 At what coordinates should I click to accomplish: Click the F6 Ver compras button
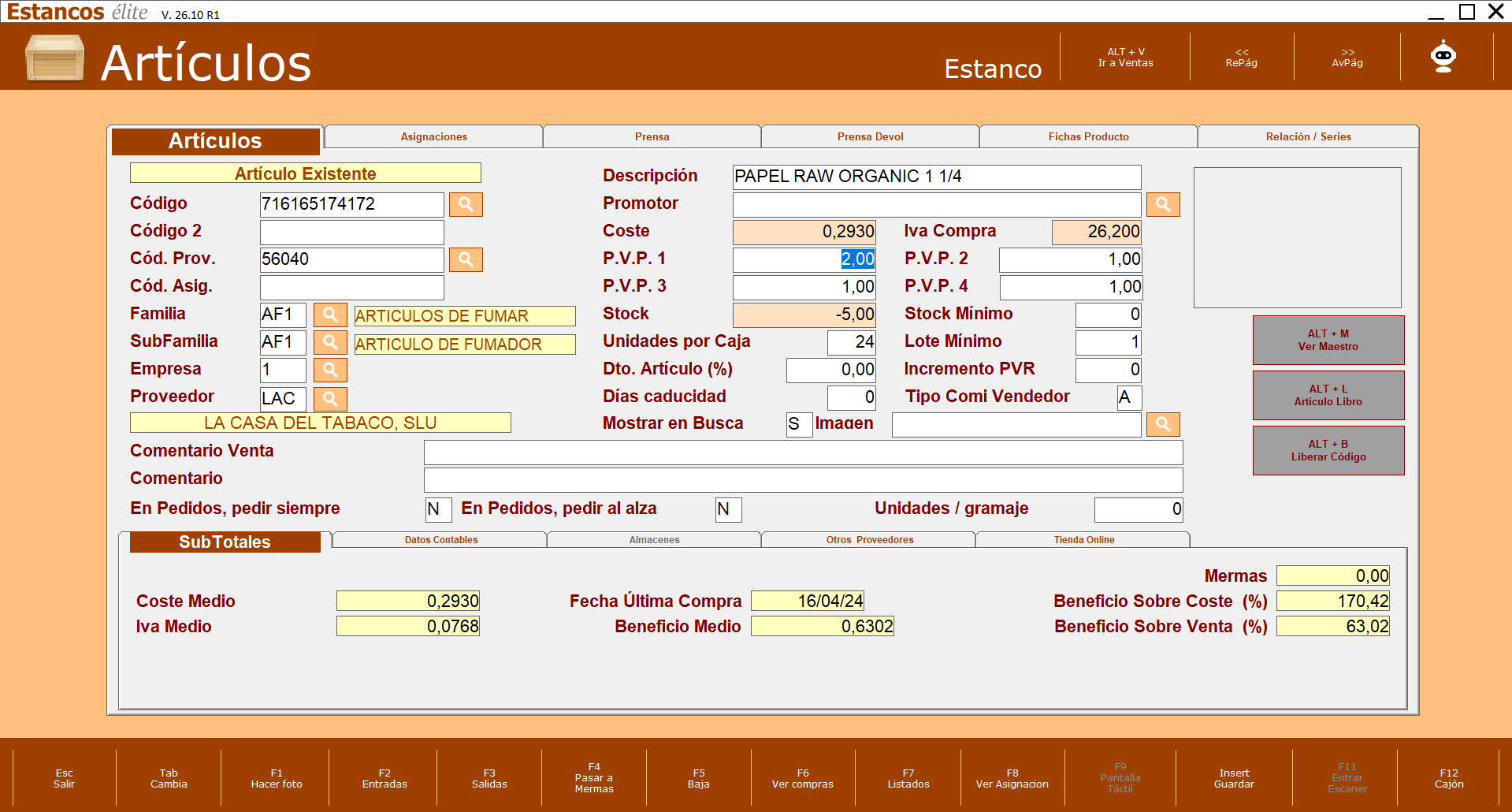pos(802,778)
